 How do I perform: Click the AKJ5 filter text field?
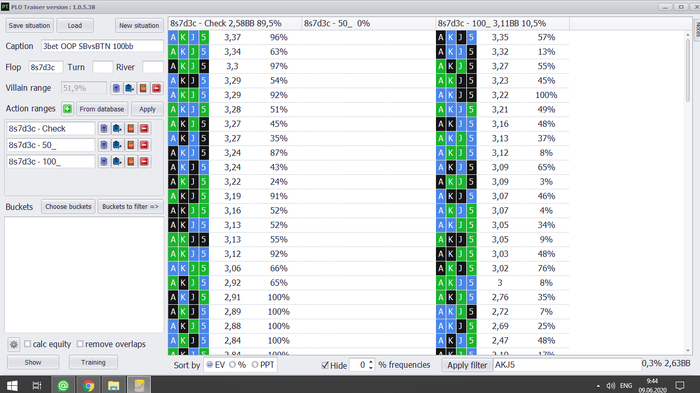click(567, 365)
